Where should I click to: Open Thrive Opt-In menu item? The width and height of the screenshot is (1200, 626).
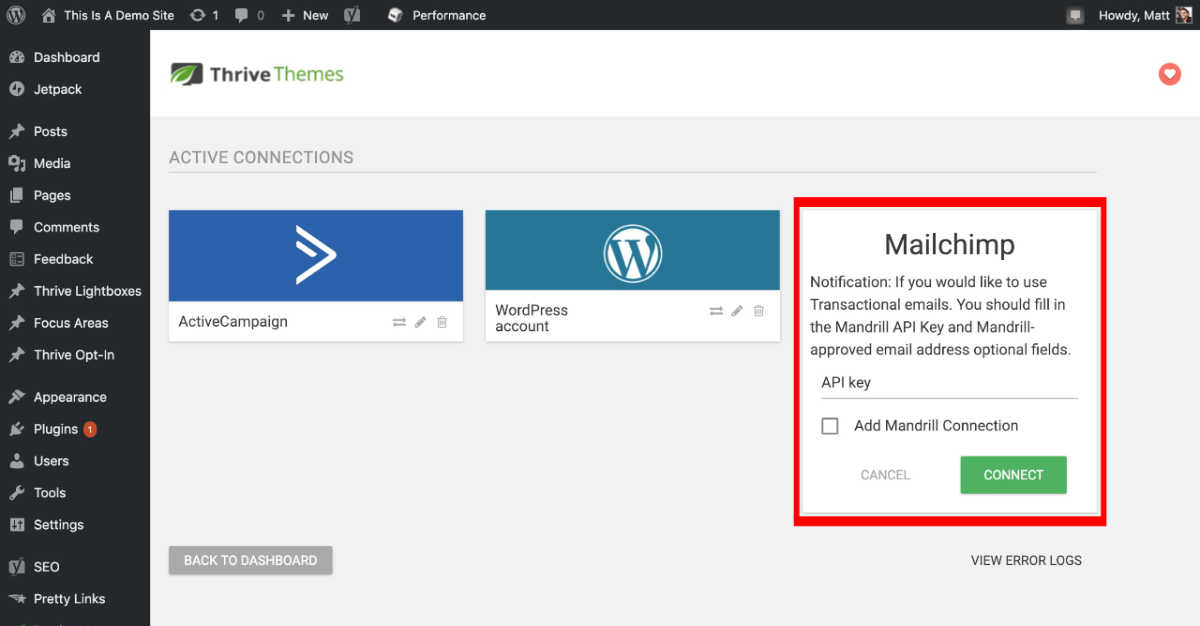74,355
